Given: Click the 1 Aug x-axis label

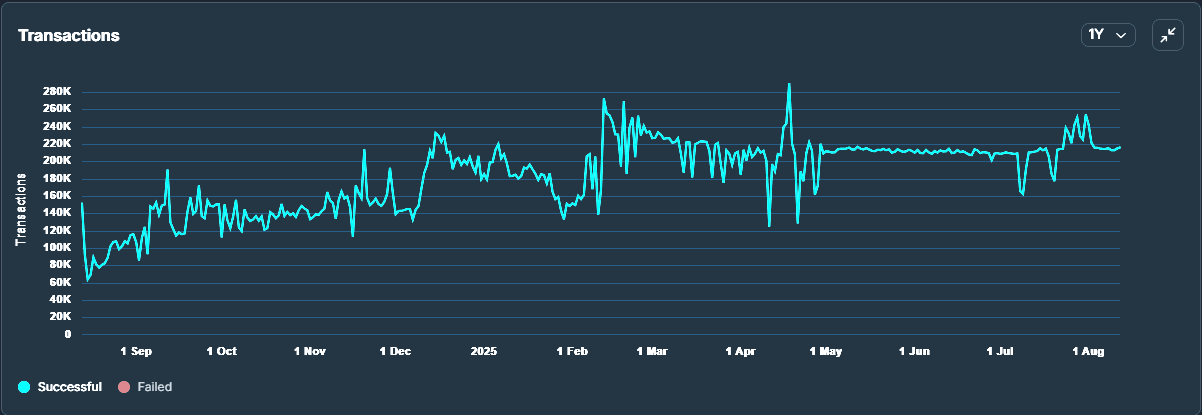Looking at the screenshot, I should pos(1088,352).
